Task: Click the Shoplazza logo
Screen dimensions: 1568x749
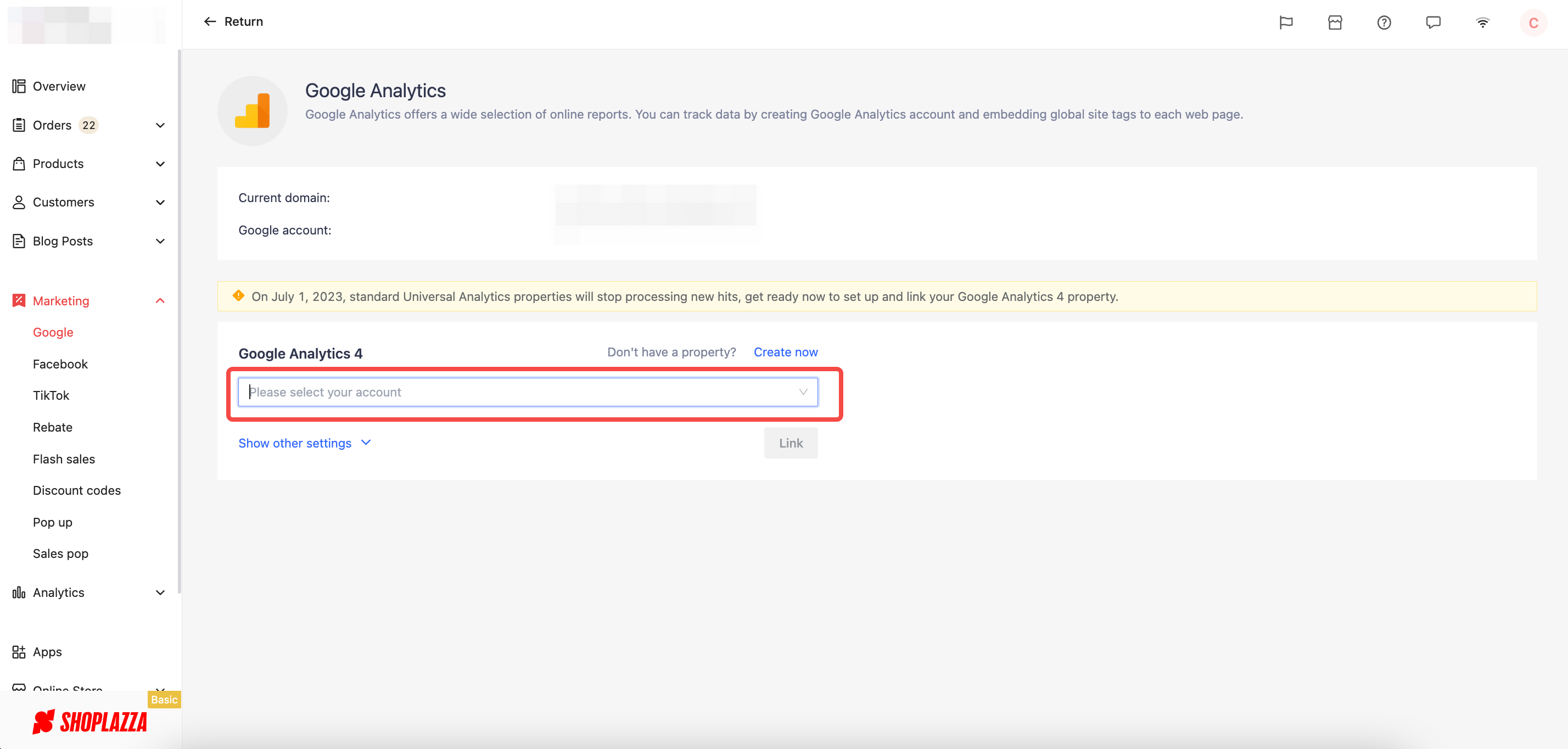Action: [x=89, y=722]
